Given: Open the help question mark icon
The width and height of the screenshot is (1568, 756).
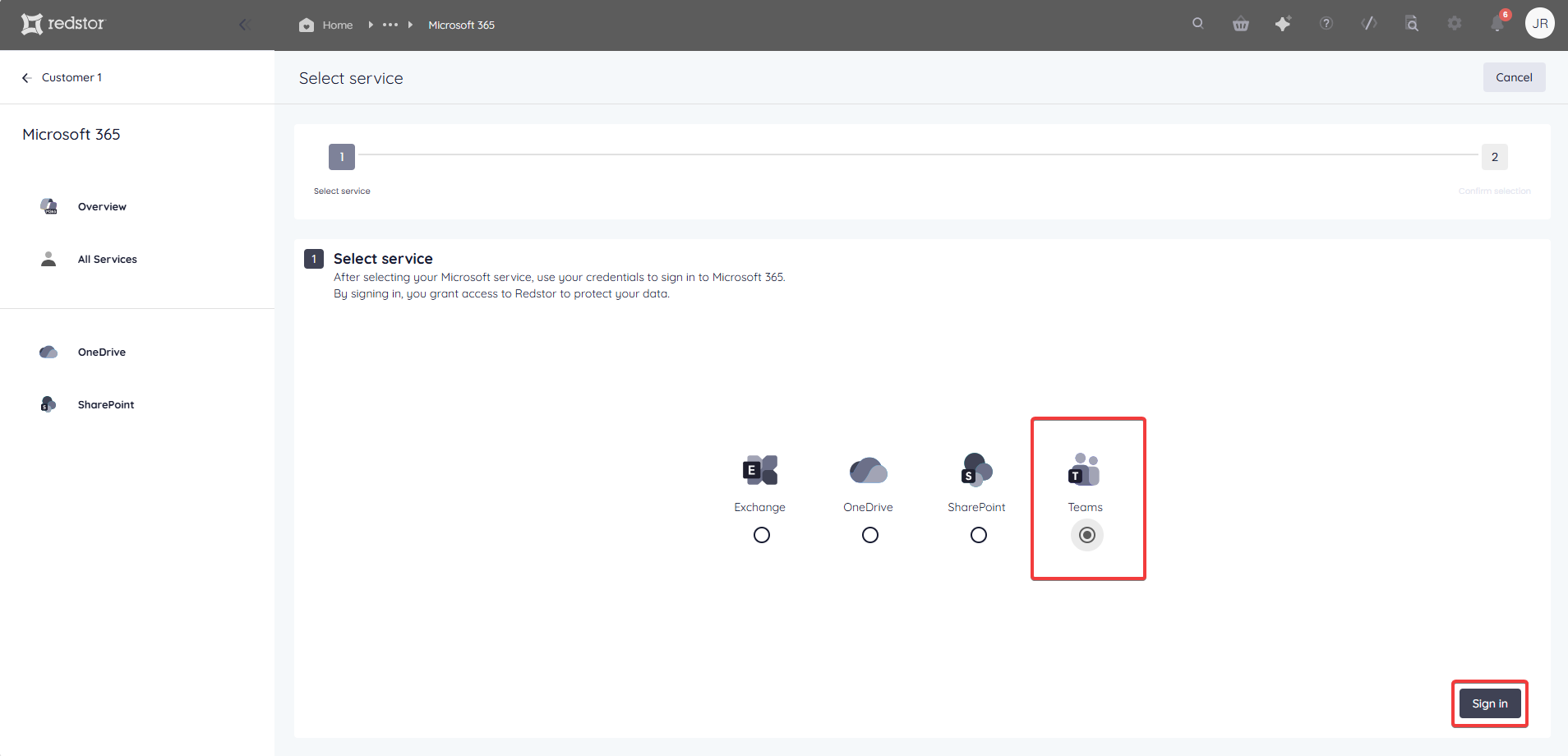Looking at the screenshot, I should coord(1326,24).
